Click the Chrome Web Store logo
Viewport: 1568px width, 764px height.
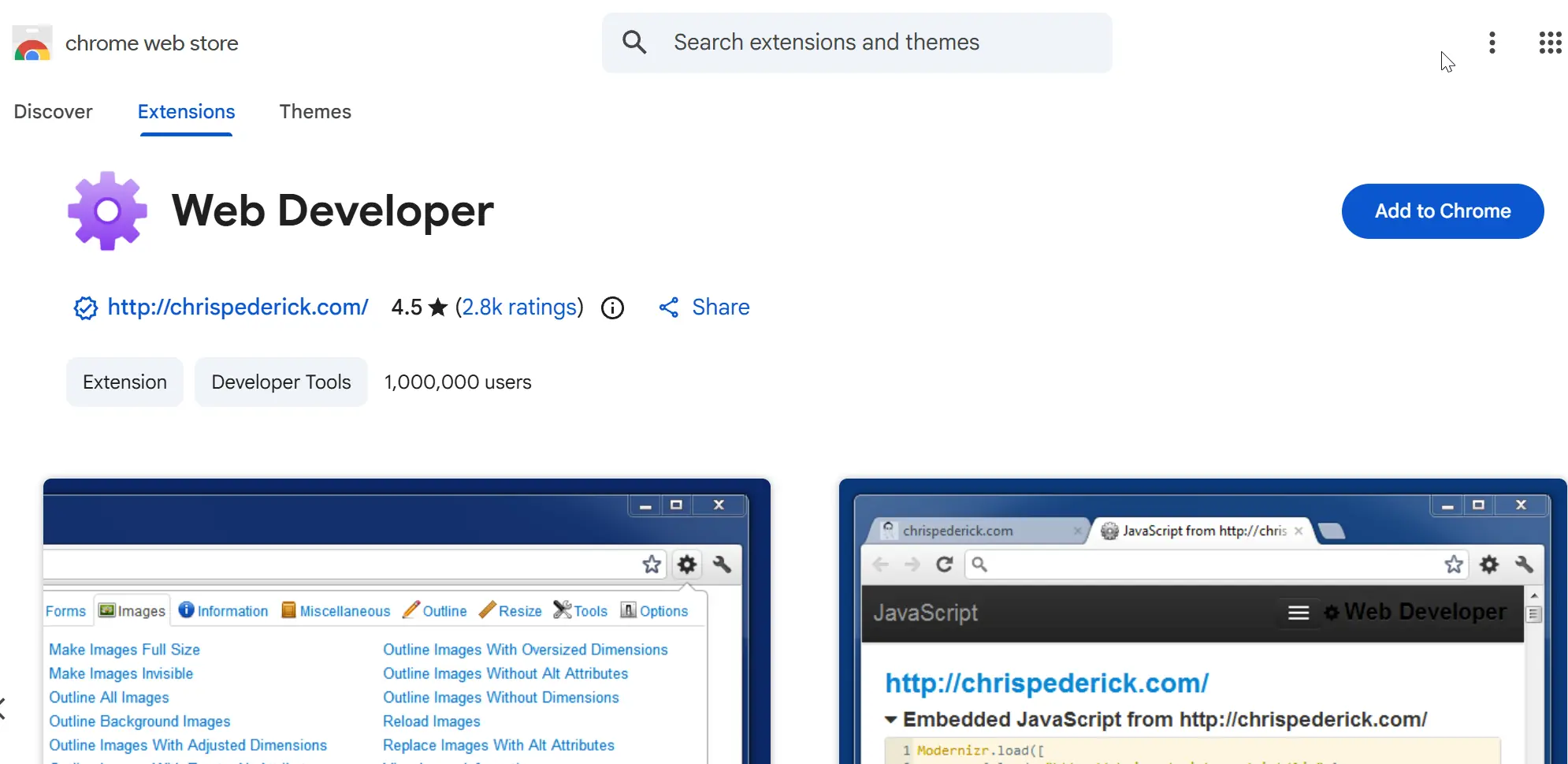(x=32, y=43)
